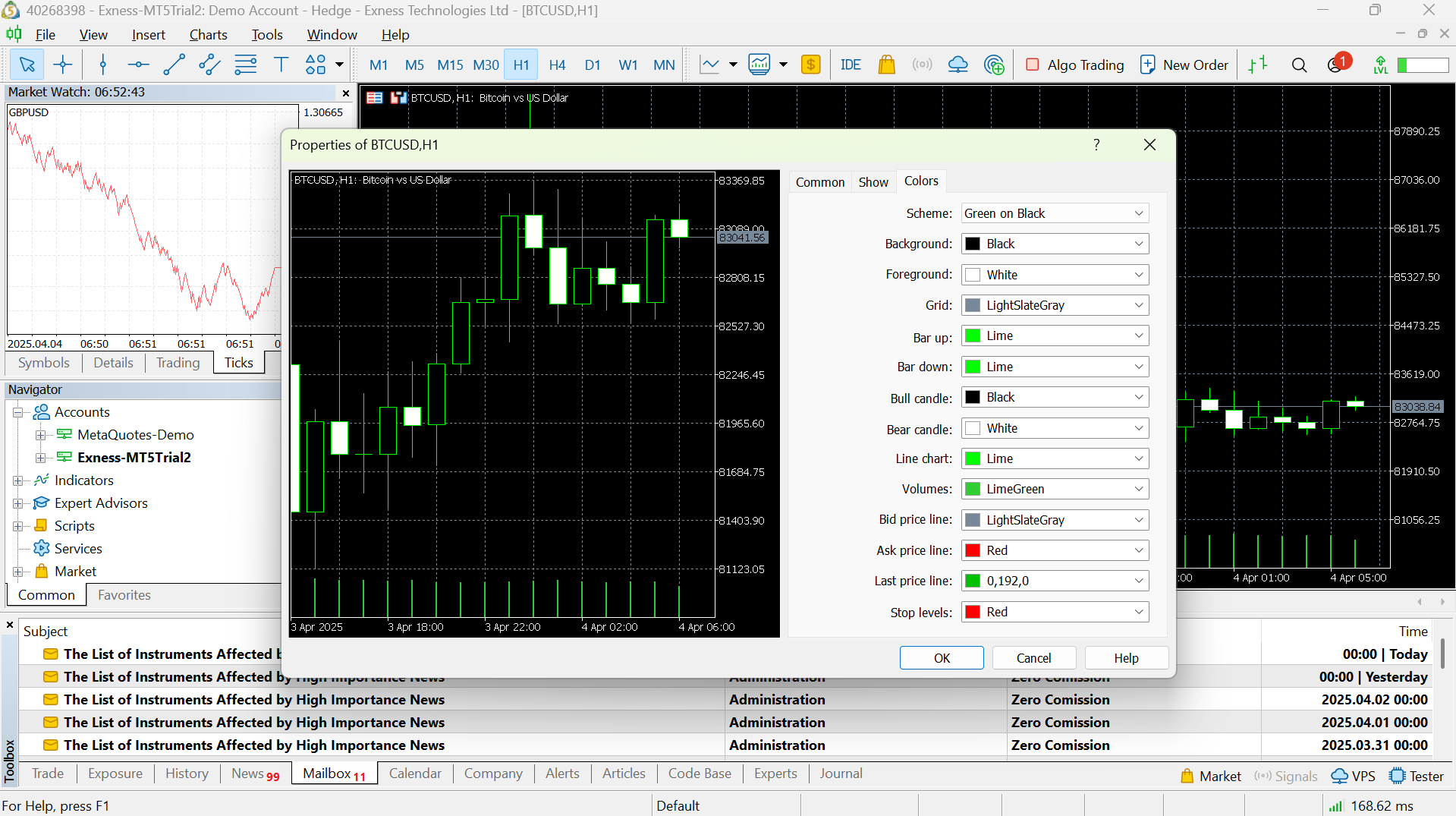
Task: Open the Bull candle color dropdown
Action: coord(1055,397)
